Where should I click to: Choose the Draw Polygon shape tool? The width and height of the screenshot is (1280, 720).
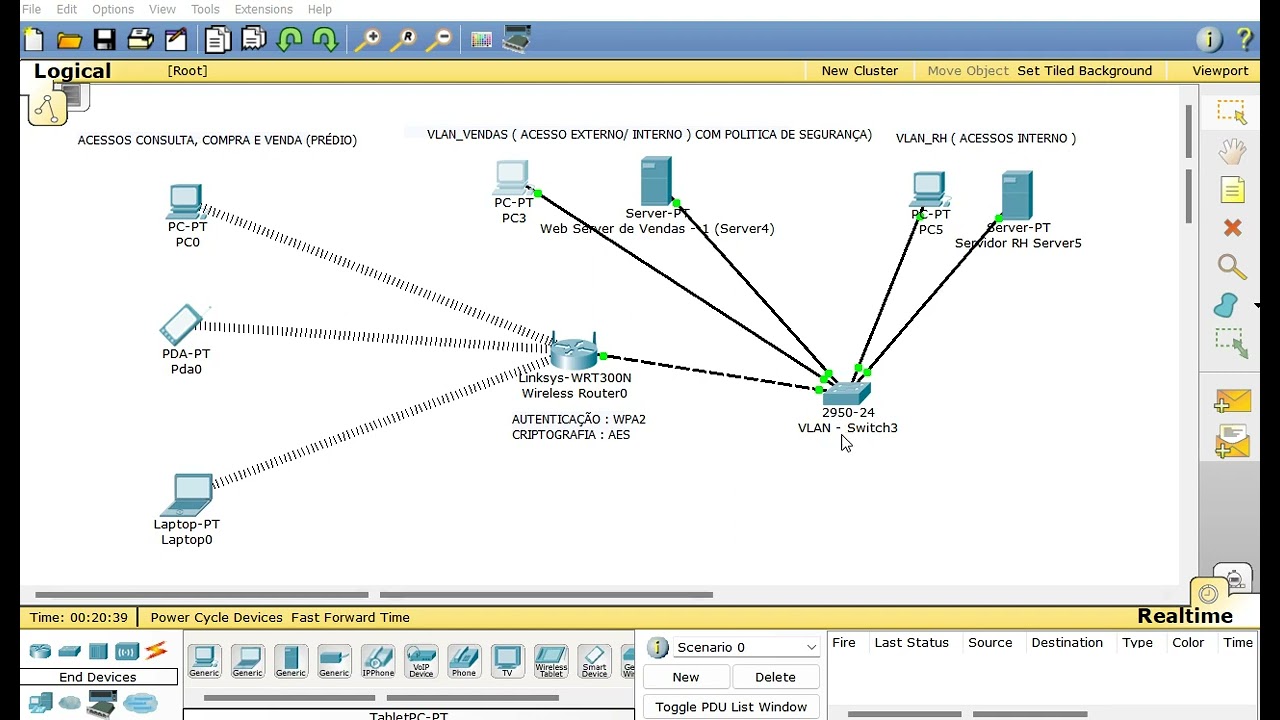(x=1226, y=305)
